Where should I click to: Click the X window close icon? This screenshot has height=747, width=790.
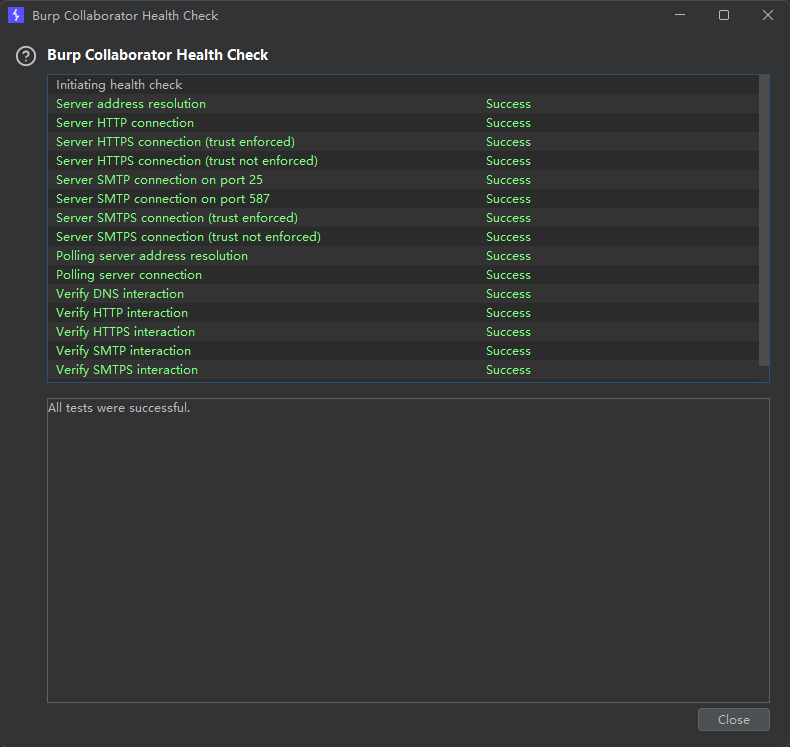tap(768, 15)
